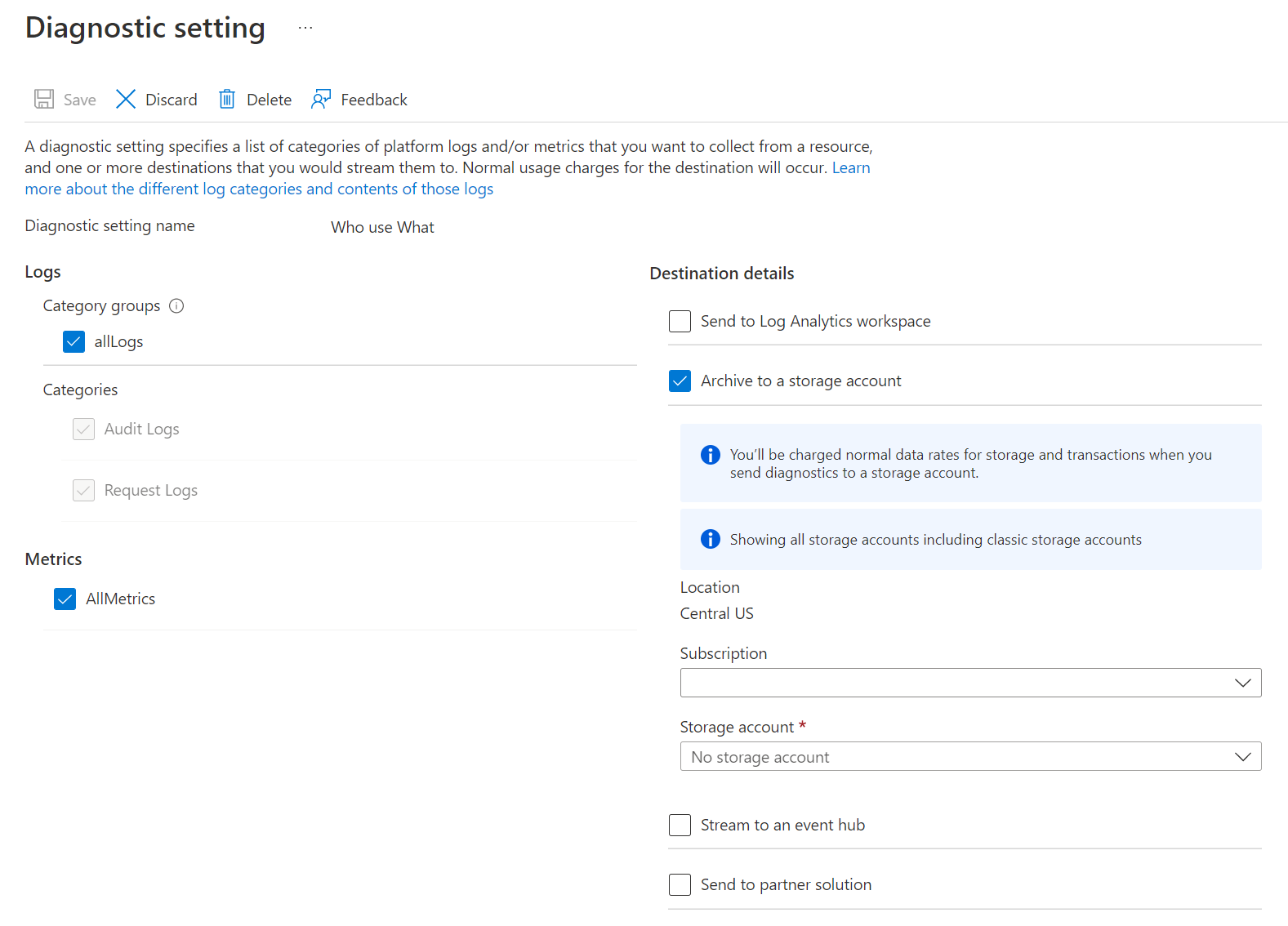Uncheck the allLogs category group
The height and width of the screenshot is (926, 1288).
[74, 342]
